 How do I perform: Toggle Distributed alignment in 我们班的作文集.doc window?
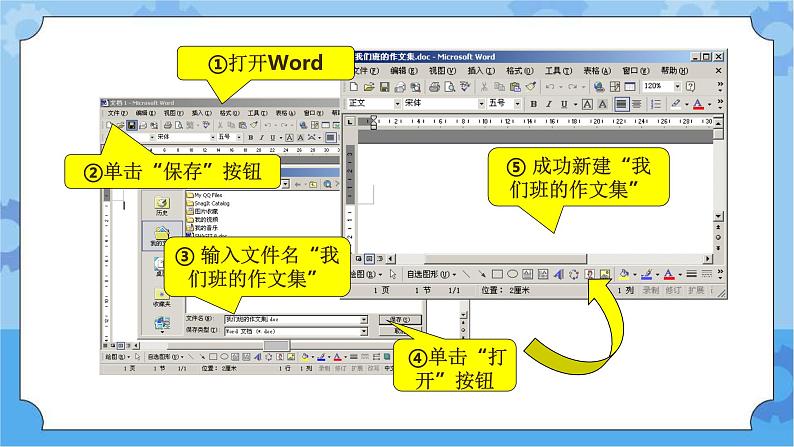(x=637, y=103)
